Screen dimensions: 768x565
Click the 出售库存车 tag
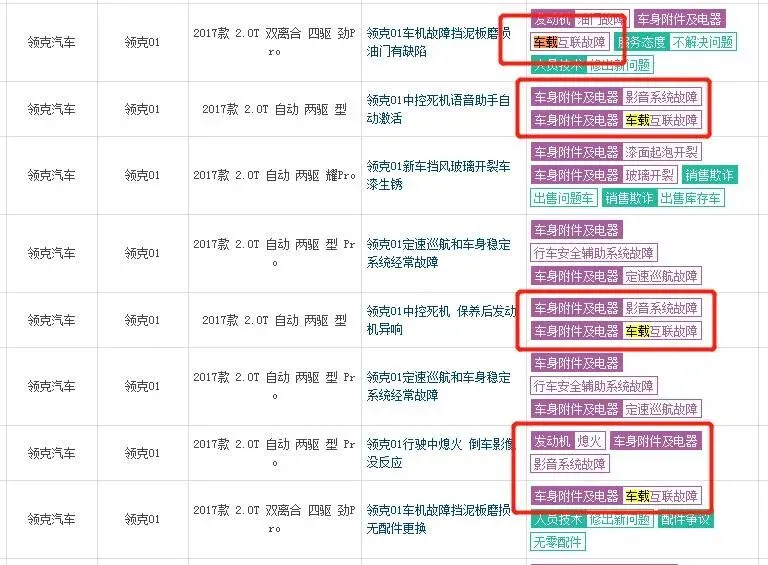(x=690, y=198)
